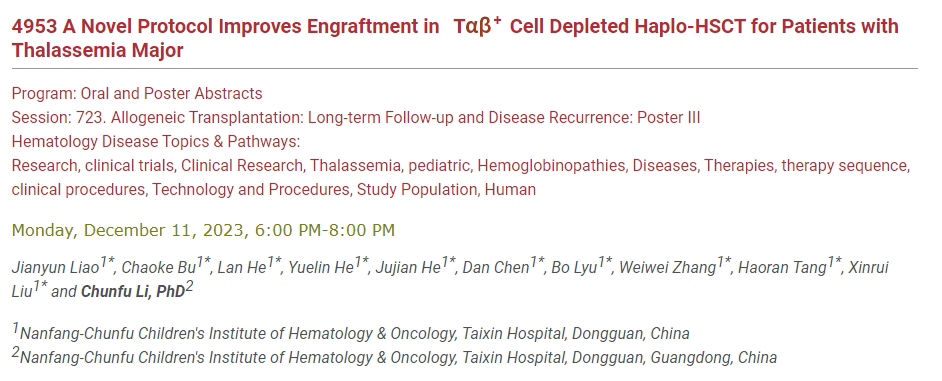942x381 pixels.
Task: Open Session 723 Allogeneic Transplantation link
Action: (x=356, y=117)
